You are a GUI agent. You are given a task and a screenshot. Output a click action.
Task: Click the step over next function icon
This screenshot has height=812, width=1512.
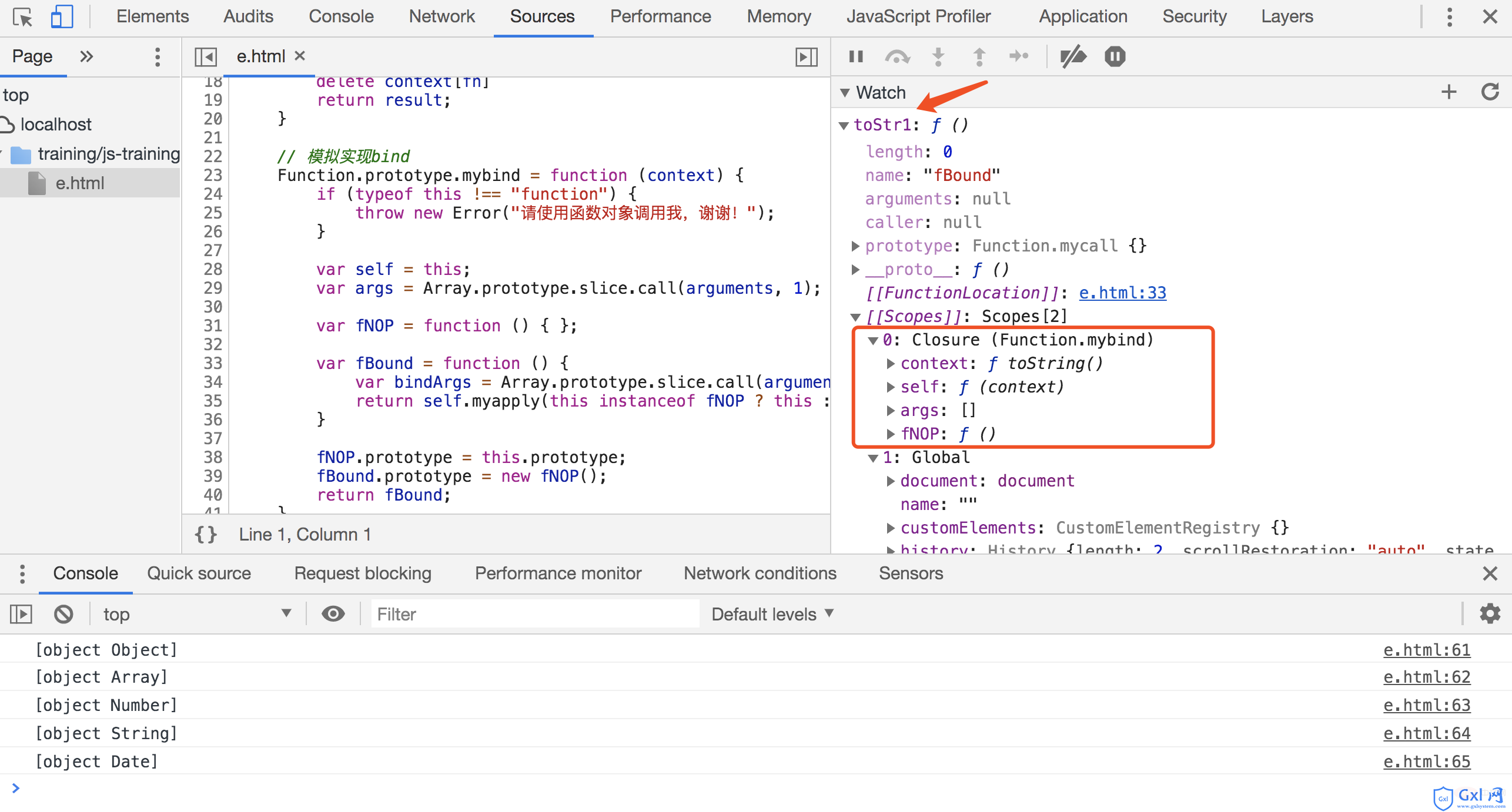[897, 56]
